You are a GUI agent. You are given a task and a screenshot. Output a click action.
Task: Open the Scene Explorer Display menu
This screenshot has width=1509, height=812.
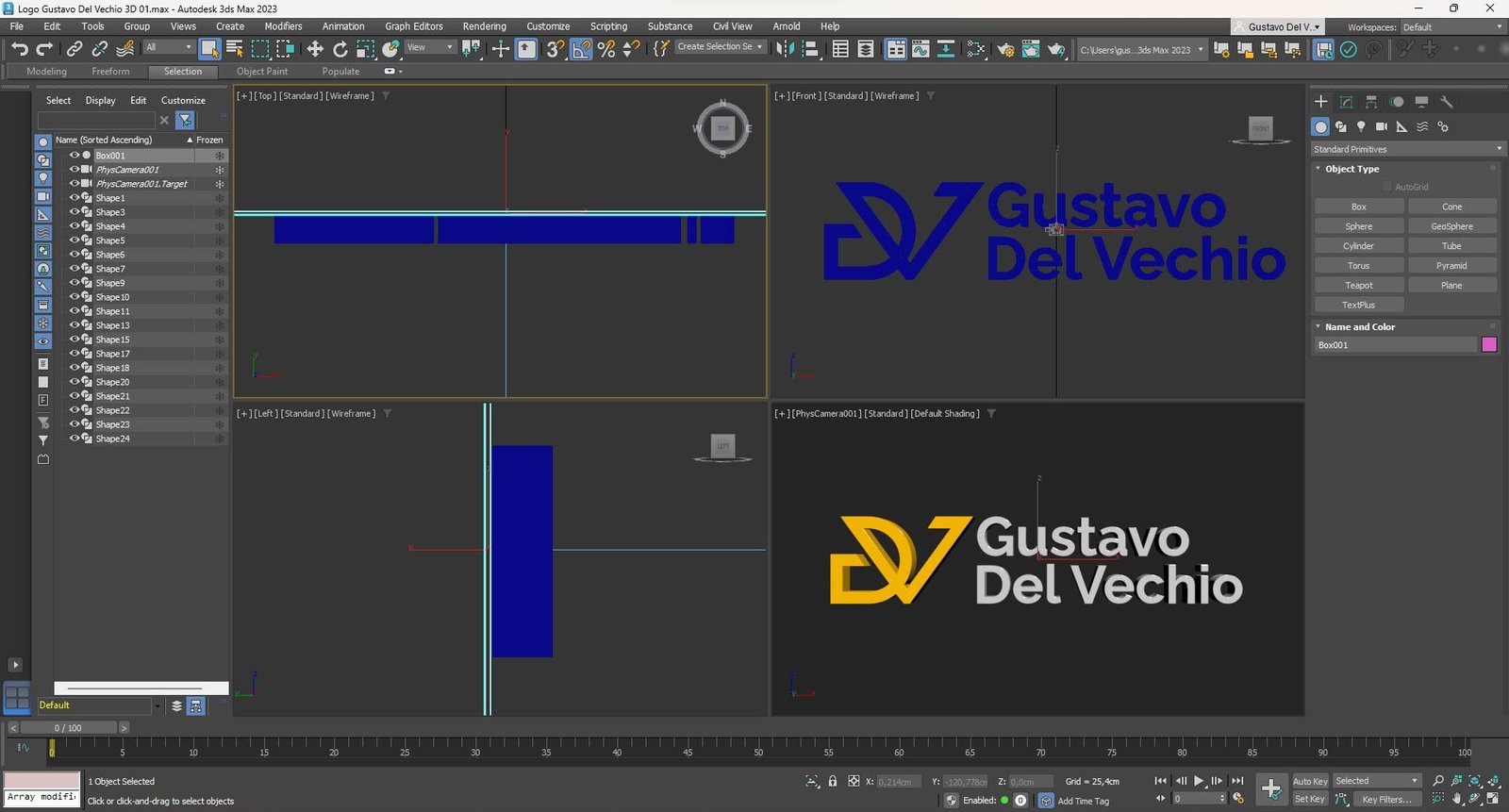pyautogui.click(x=100, y=100)
